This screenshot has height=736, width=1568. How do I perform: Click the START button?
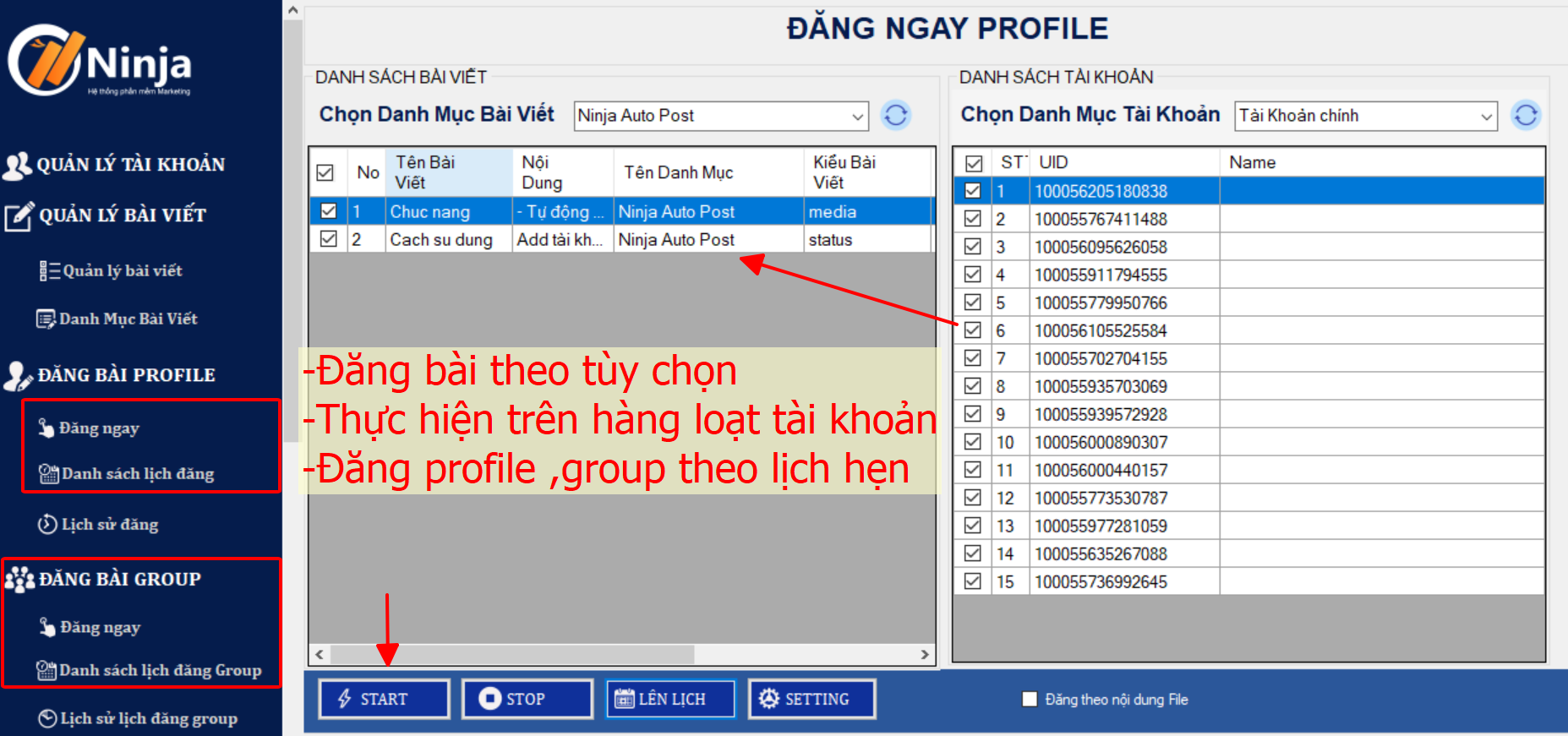point(384,699)
